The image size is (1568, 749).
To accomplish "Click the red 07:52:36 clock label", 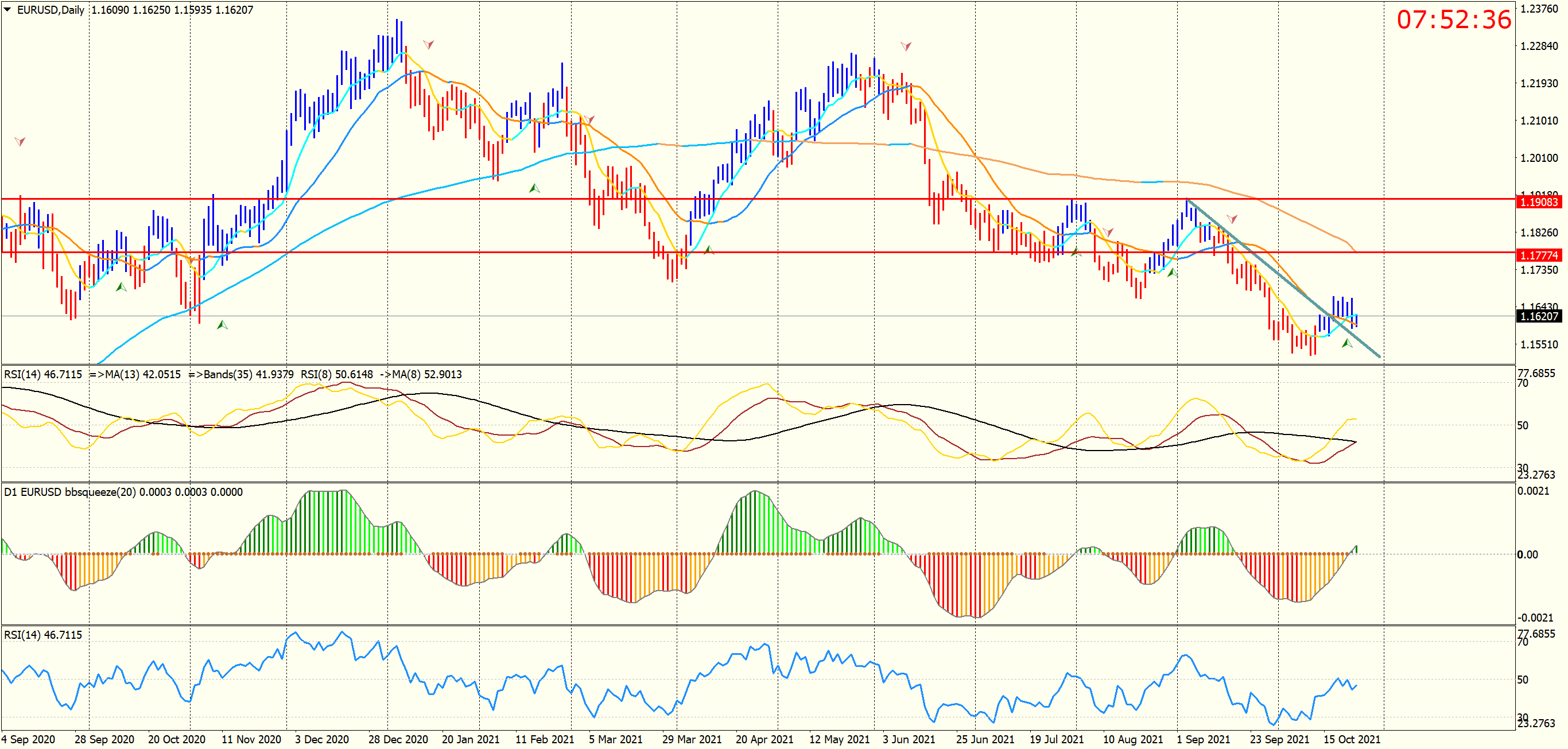I will [x=1454, y=20].
